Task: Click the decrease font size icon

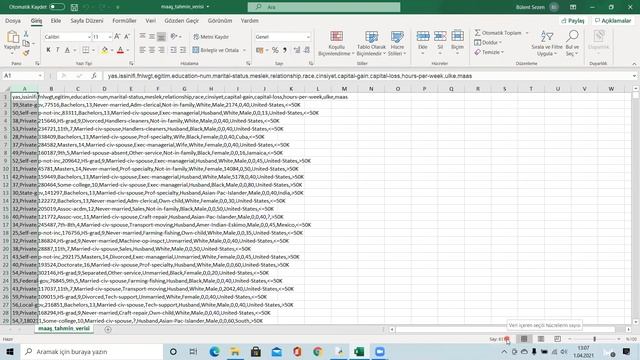Action: point(127,37)
